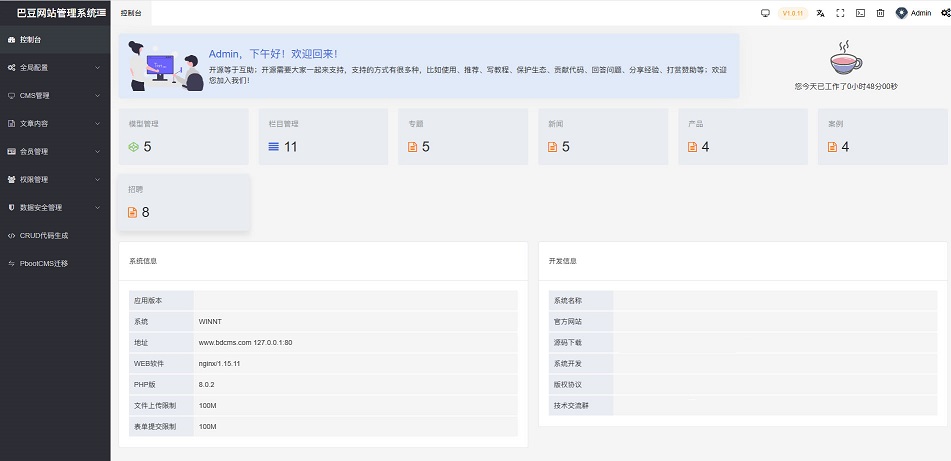Open the settings gears icon at top right
Image resolution: width=951 pixels, height=461 pixels.
coord(946,13)
